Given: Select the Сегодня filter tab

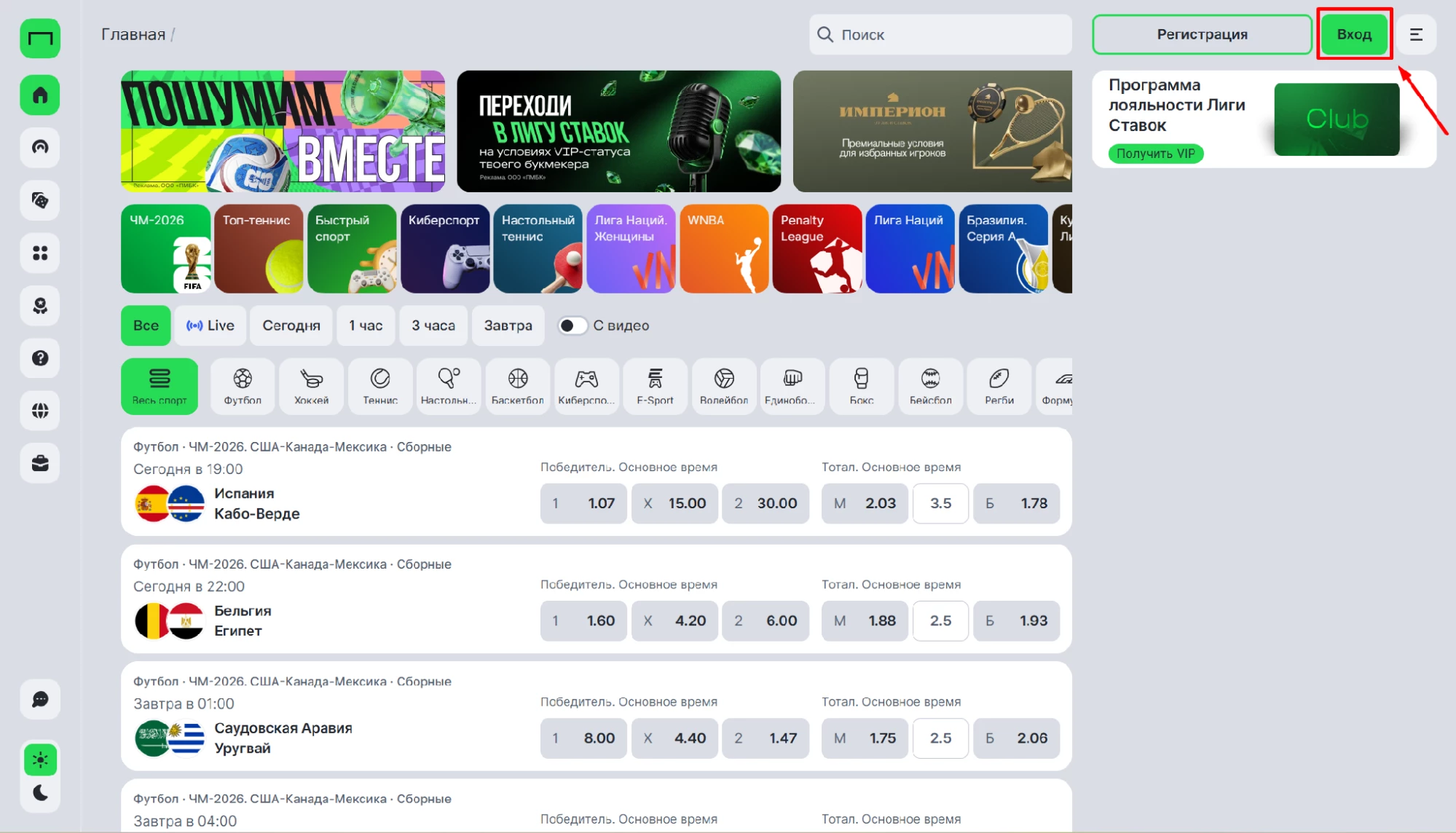Looking at the screenshot, I should 291,325.
